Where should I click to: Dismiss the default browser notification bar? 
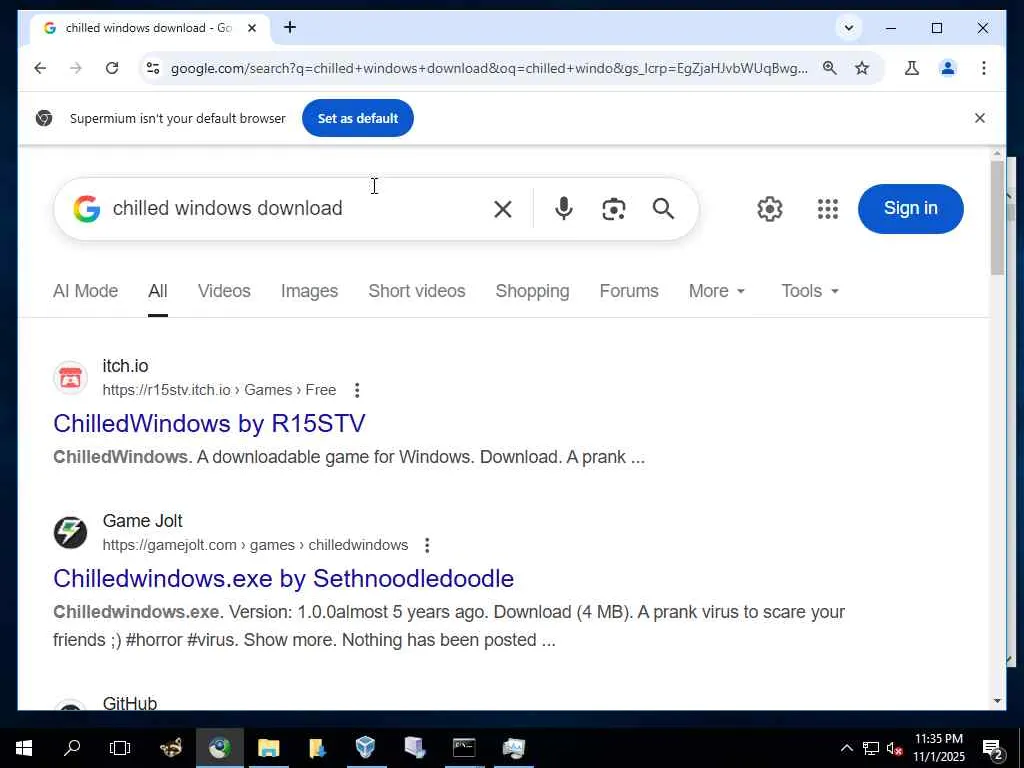980,118
